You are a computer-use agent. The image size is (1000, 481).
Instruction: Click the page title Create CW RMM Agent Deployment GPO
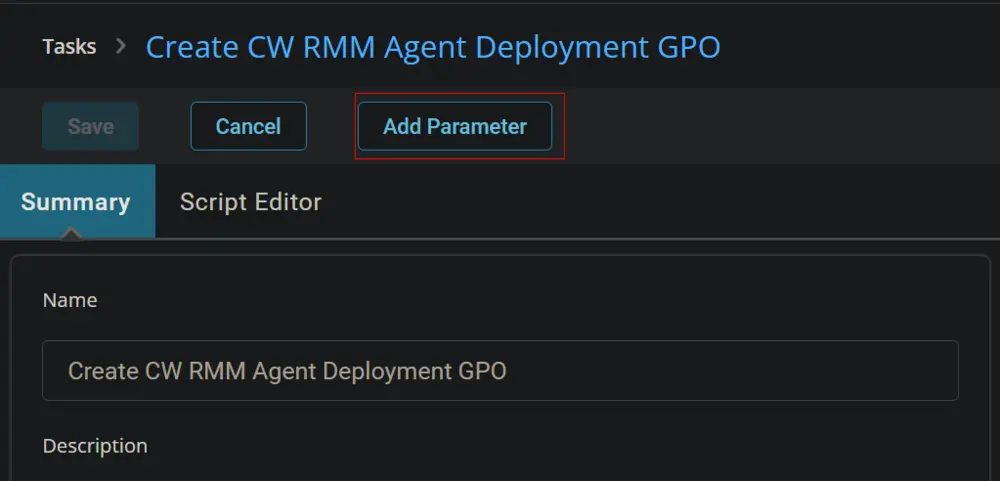(433, 47)
